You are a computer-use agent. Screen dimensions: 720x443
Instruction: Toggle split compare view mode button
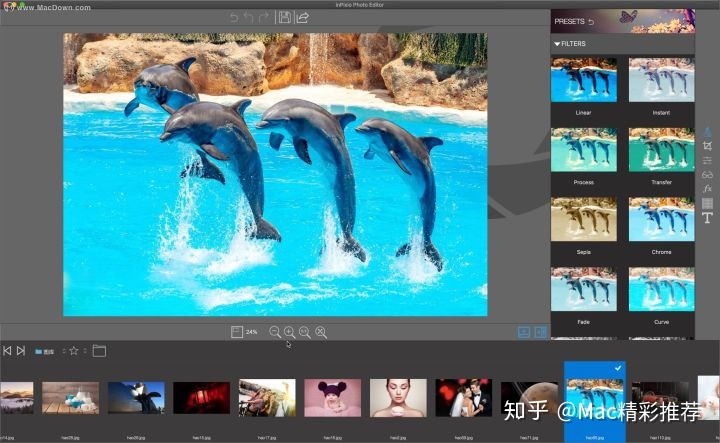tap(540, 331)
